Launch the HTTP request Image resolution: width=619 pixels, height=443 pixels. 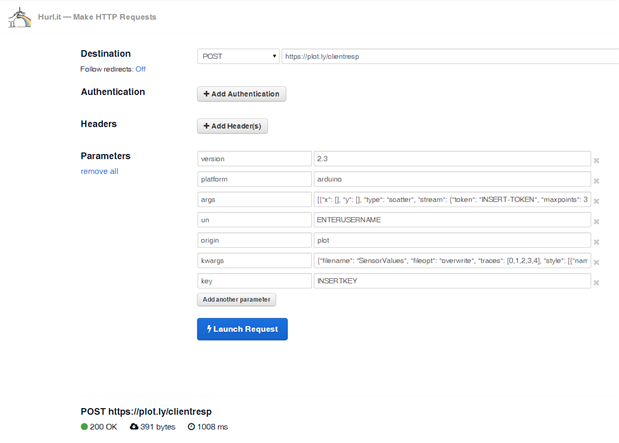(x=242, y=329)
